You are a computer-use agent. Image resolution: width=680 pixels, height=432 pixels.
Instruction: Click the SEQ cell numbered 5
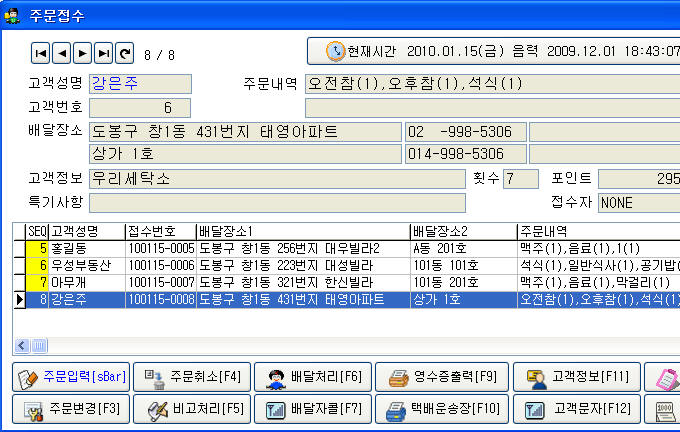point(37,249)
